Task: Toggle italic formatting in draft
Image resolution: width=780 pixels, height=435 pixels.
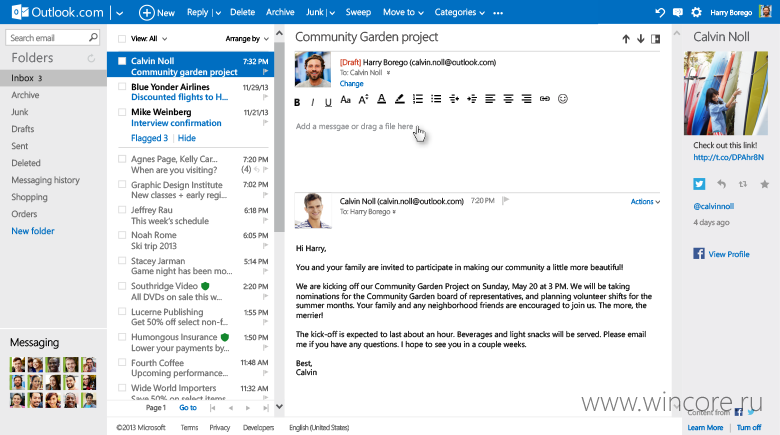Action: [312, 102]
